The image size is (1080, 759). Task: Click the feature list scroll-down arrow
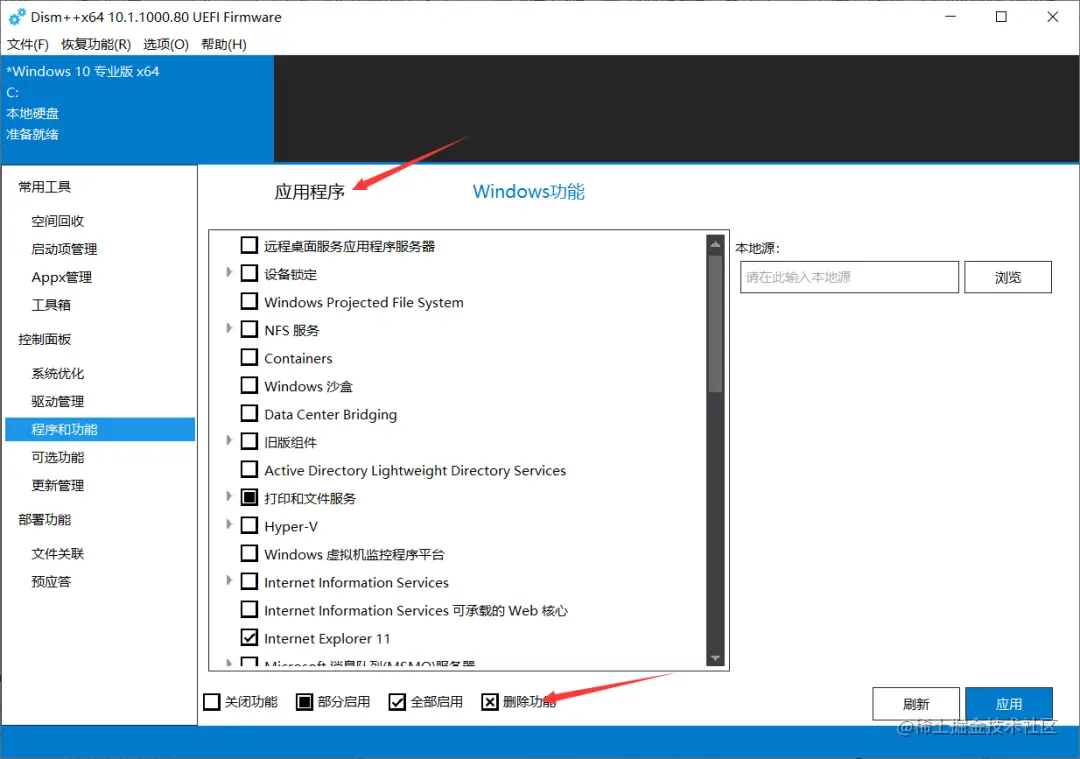[x=716, y=658]
